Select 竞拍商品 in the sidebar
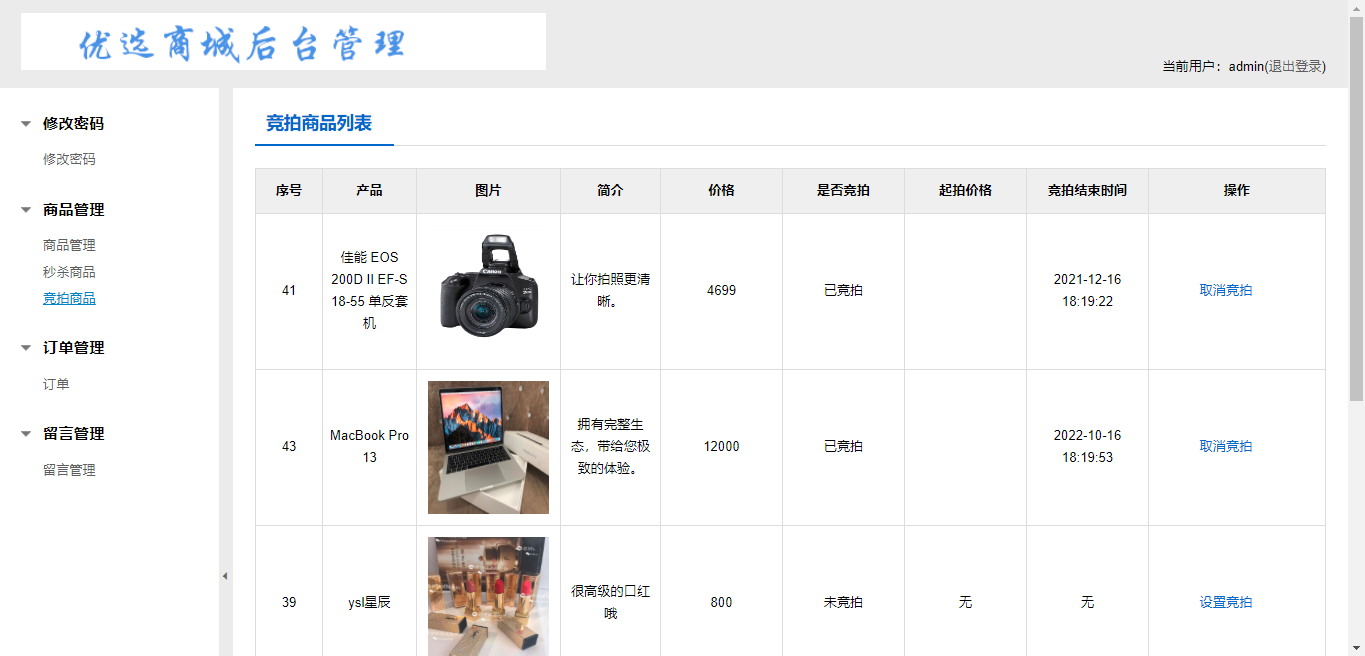1365x656 pixels. point(69,298)
